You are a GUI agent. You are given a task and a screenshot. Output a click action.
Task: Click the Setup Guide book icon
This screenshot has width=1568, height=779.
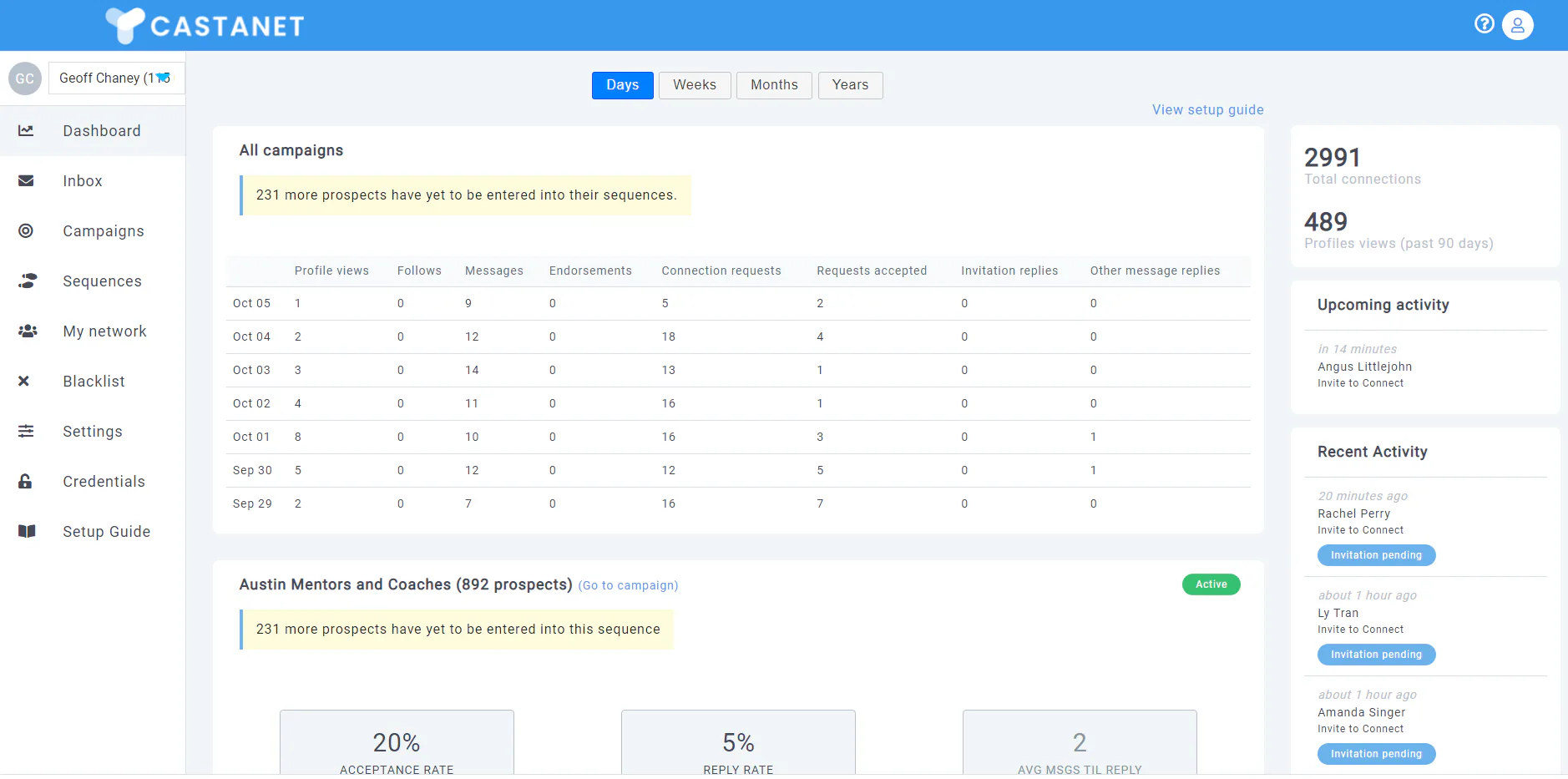coord(27,532)
